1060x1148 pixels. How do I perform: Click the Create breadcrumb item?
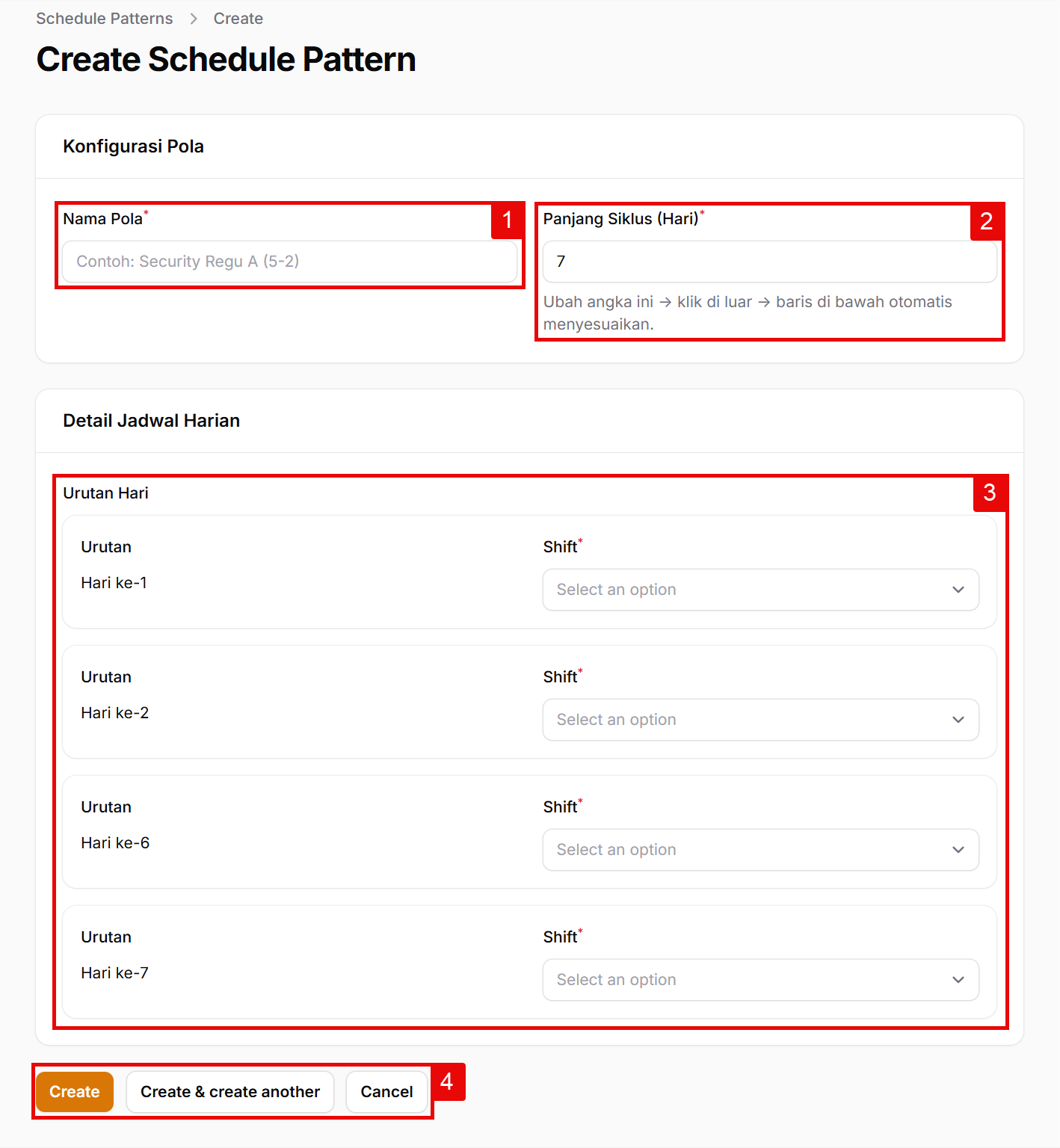(x=238, y=19)
